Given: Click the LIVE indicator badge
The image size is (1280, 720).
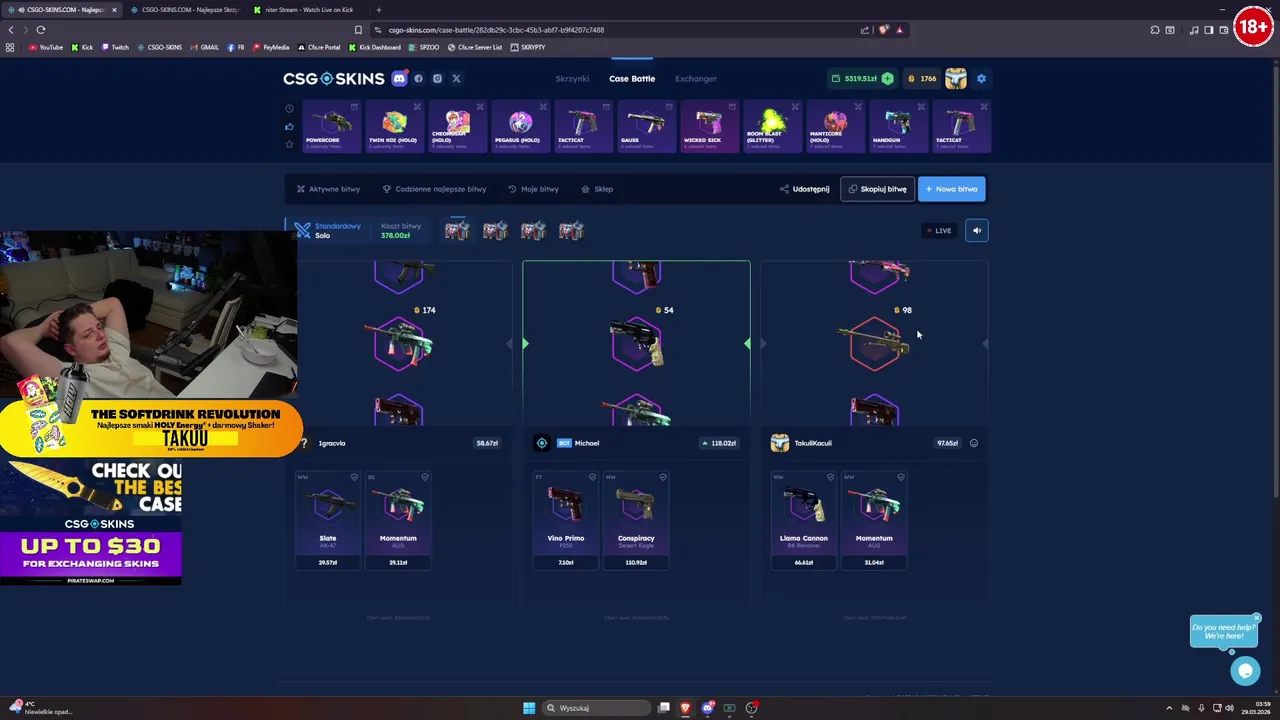Looking at the screenshot, I should pyautogui.click(x=938, y=231).
